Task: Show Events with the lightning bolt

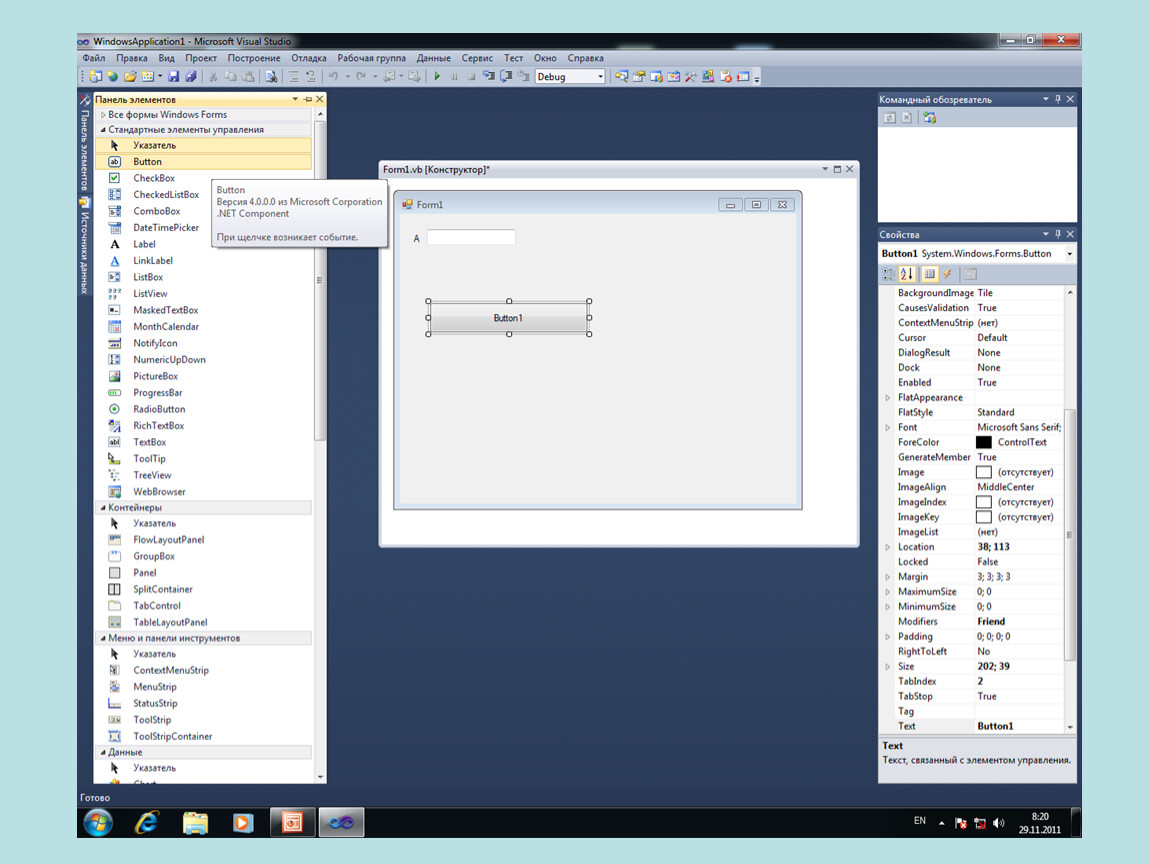Action: pyautogui.click(x=948, y=274)
